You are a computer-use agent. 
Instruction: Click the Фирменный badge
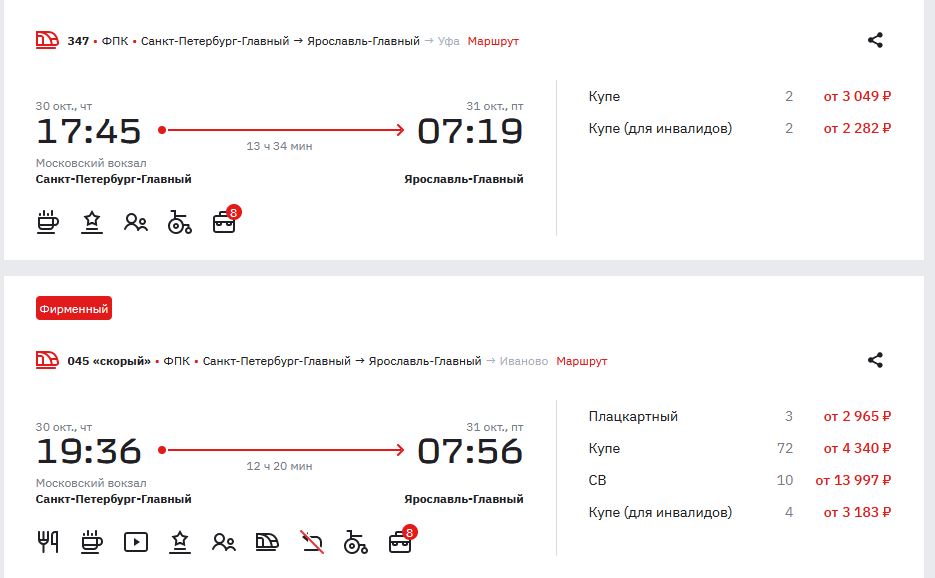pos(74,309)
